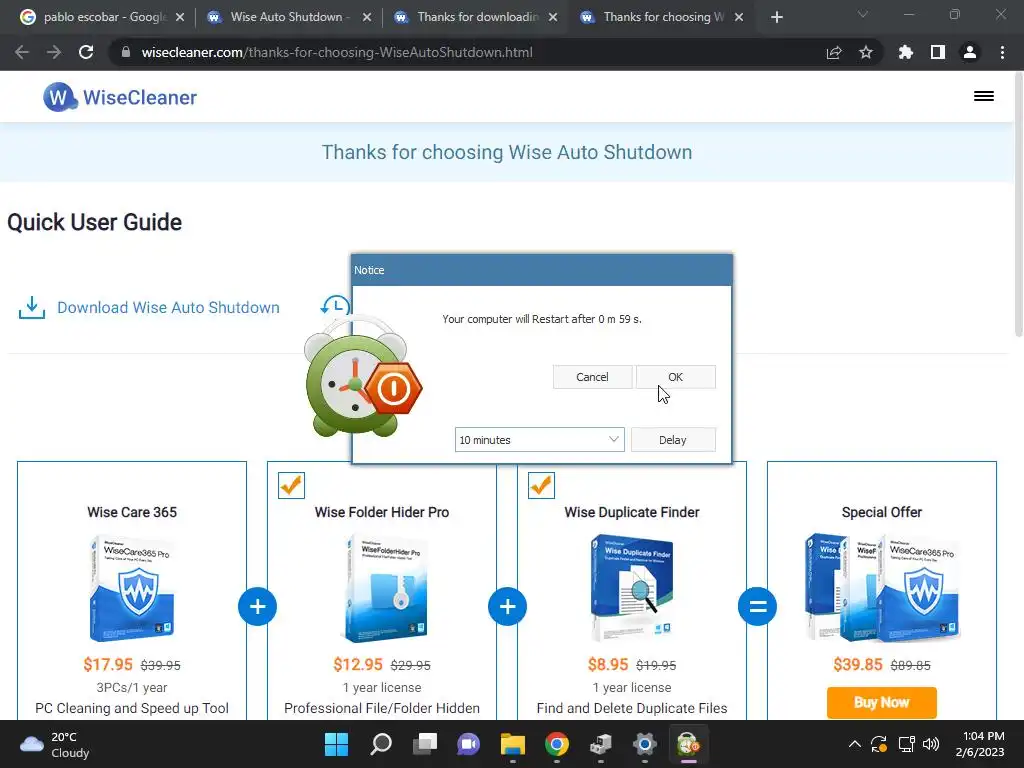Reload the current page

(86, 52)
